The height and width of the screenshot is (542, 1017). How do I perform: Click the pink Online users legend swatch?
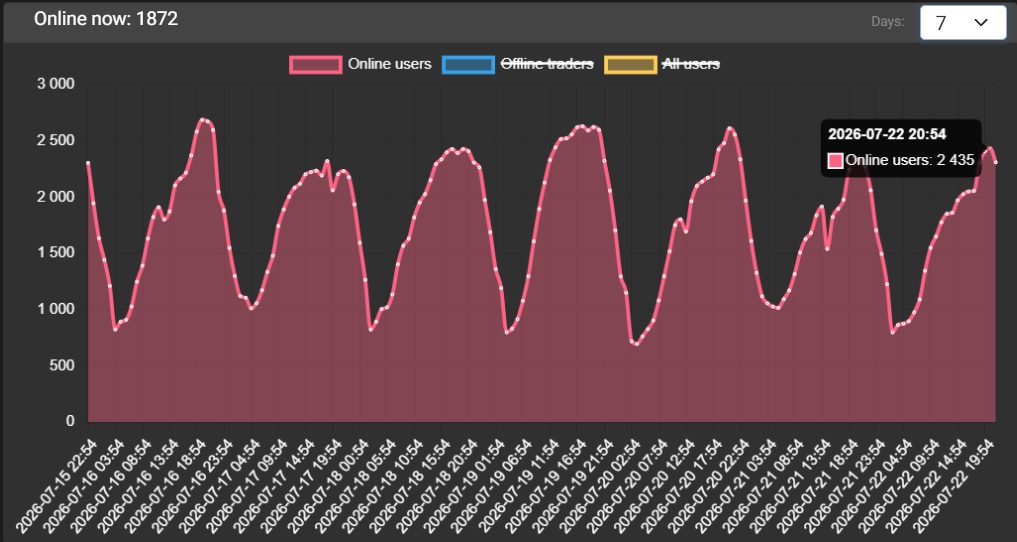pos(316,64)
